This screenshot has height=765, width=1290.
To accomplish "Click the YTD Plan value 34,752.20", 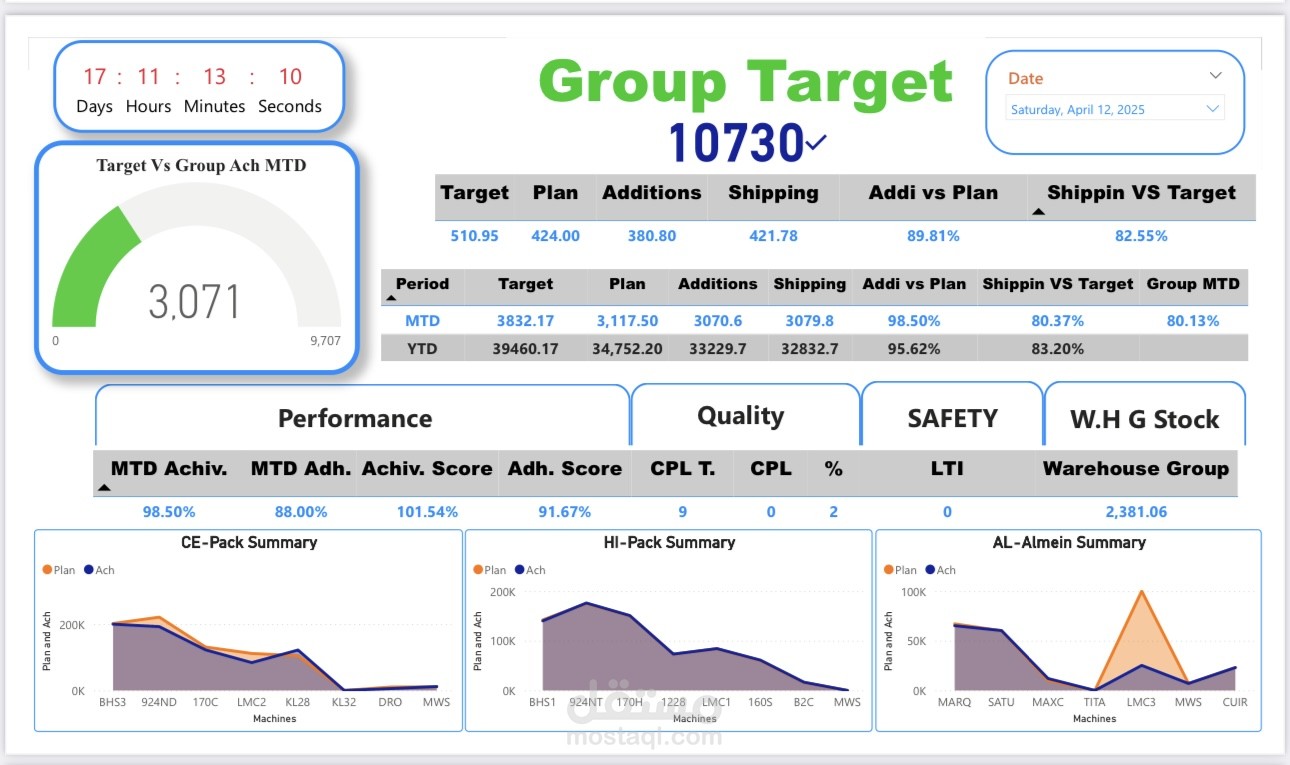I will 627,349.
